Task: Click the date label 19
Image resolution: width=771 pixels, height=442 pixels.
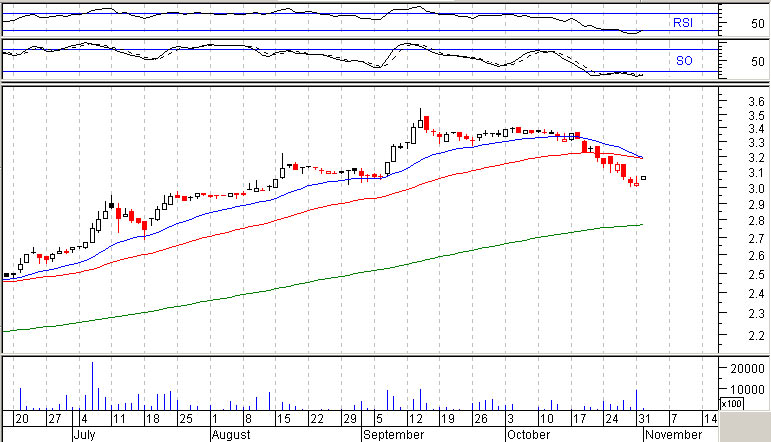Action: [x=447, y=419]
